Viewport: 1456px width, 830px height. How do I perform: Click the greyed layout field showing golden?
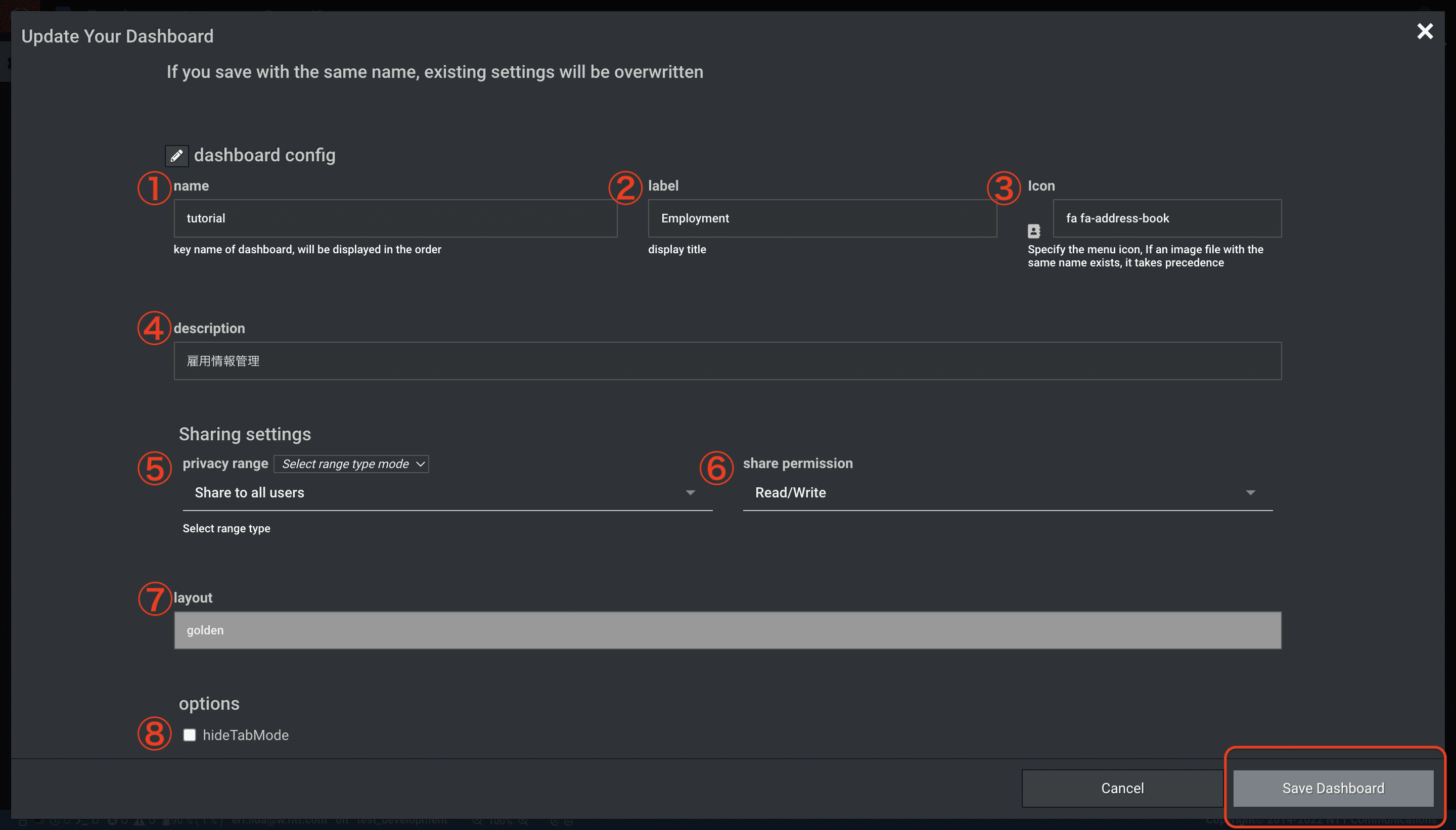[727, 630]
